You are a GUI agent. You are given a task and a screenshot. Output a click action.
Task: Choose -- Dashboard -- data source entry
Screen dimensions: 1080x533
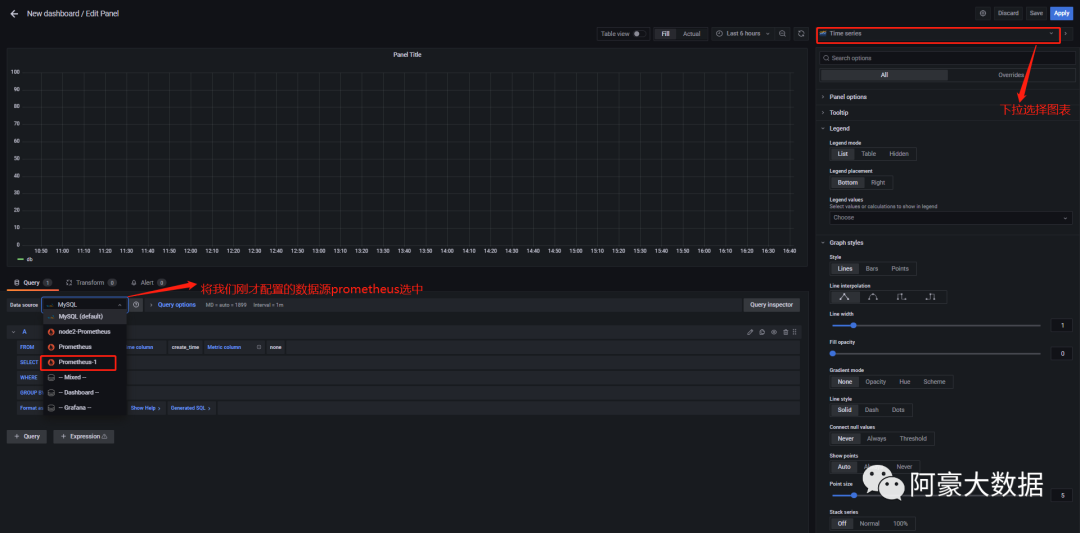[x=85, y=393]
